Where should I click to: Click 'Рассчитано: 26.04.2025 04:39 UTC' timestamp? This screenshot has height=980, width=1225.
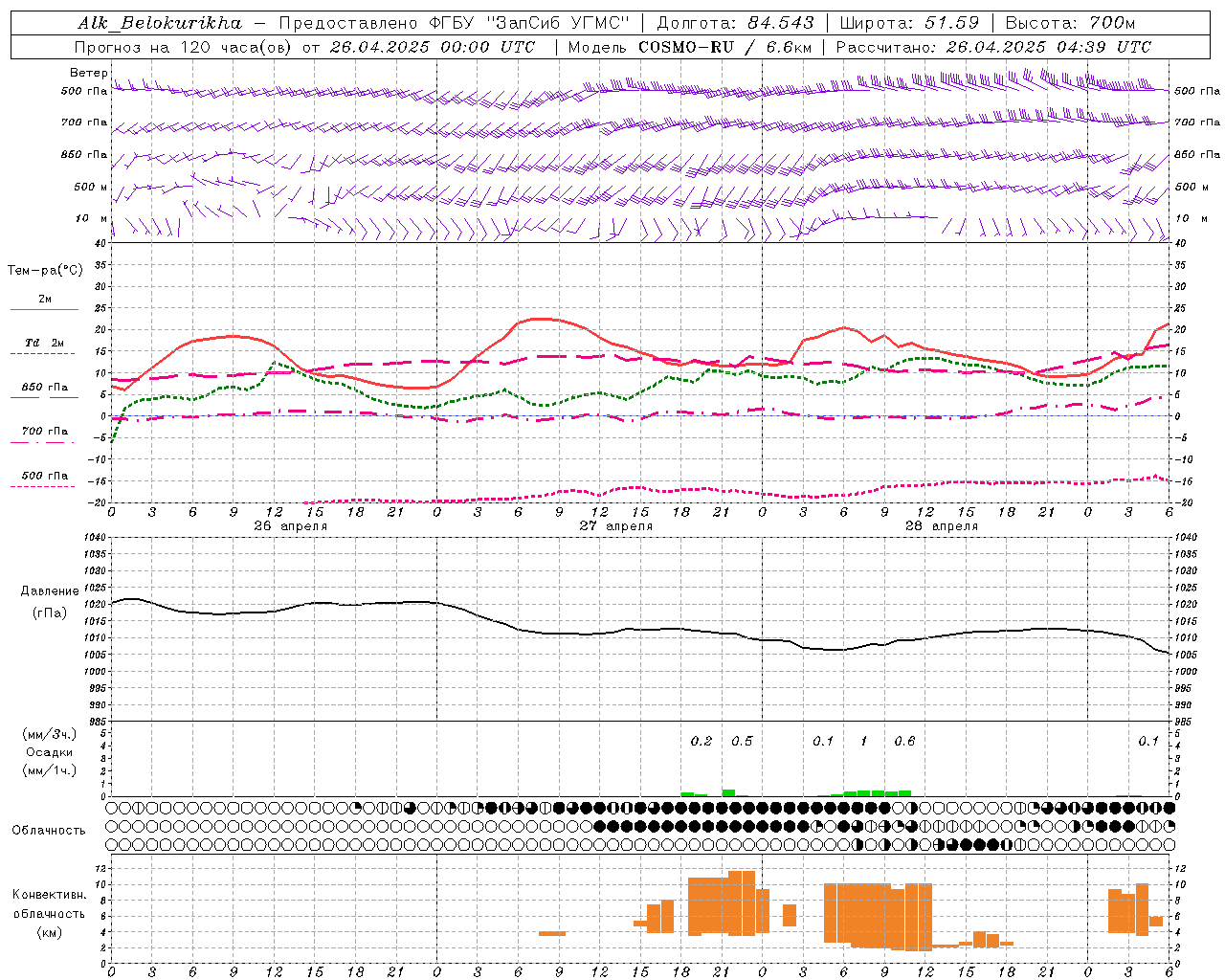(993, 47)
